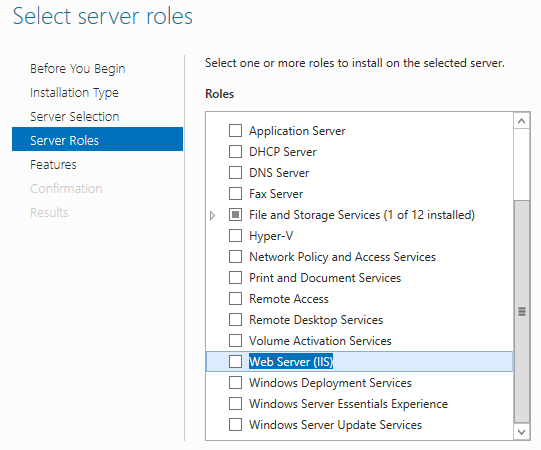This screenshot has width=541, height=450.
Task: Check the Hyper-V role checkbox
Action: pos(235,236)
